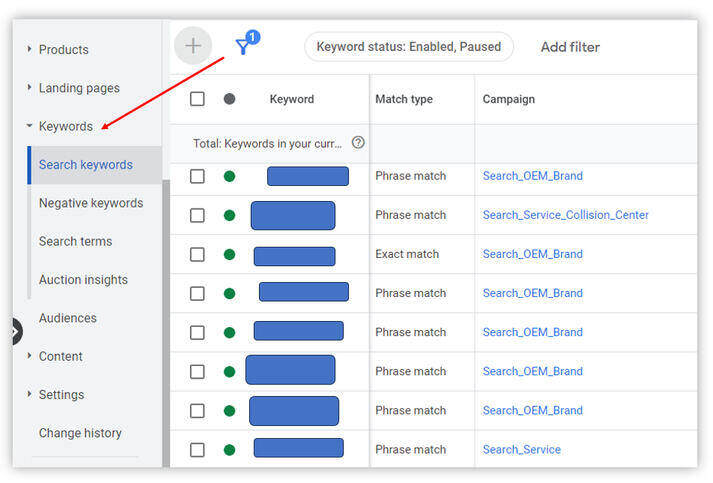Collapse the Keywords section arrow

pos(29,126)
